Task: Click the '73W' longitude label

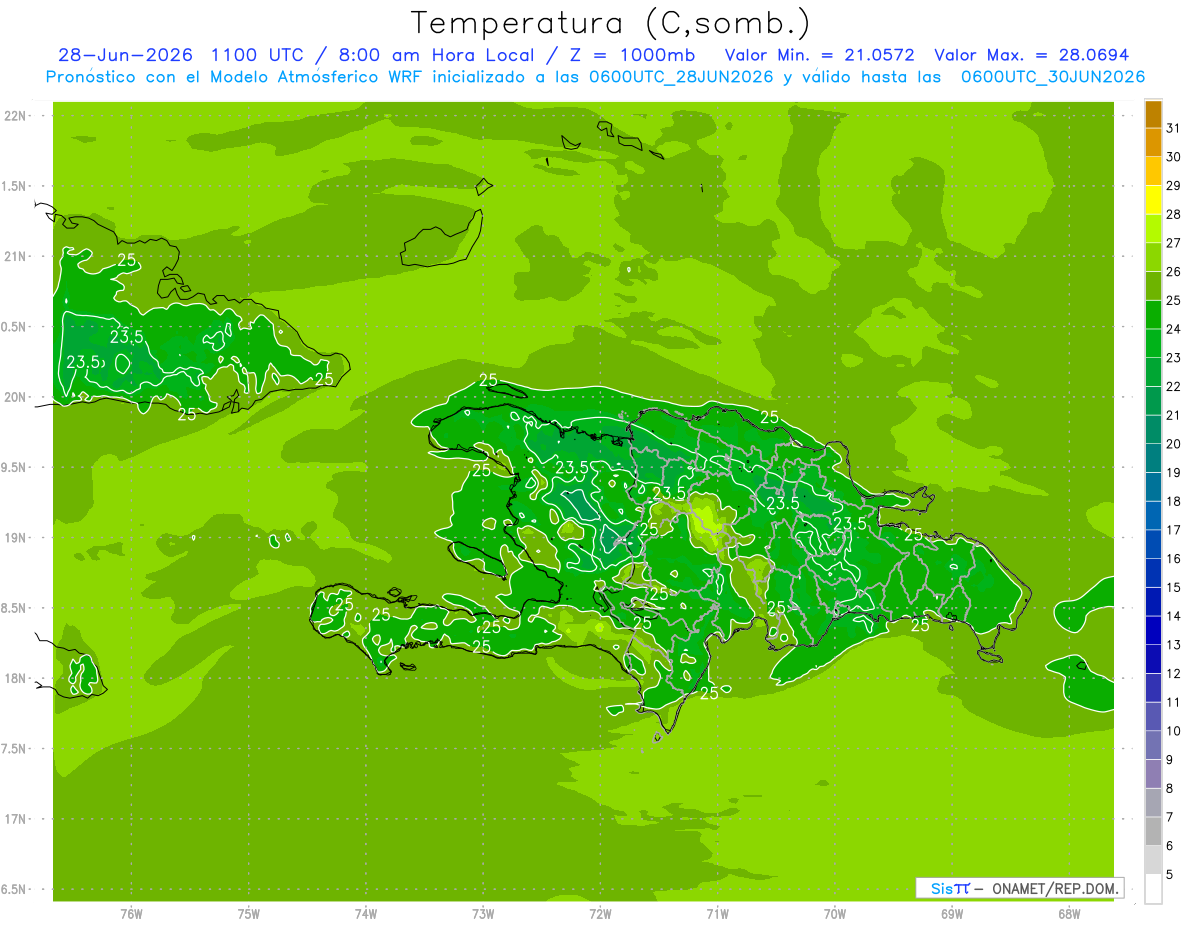Action: pyautogui.click(x=483, y=913)
